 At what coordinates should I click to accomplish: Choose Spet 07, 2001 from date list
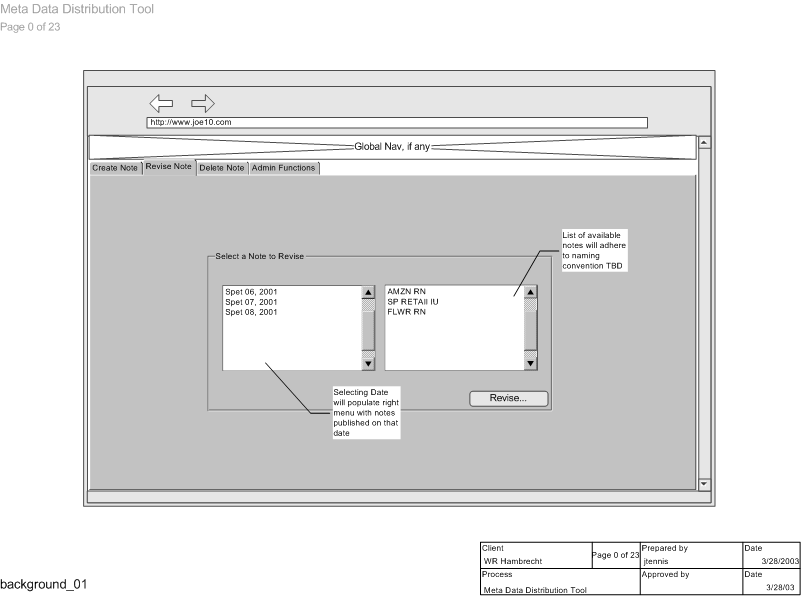(x=251, y=302)
